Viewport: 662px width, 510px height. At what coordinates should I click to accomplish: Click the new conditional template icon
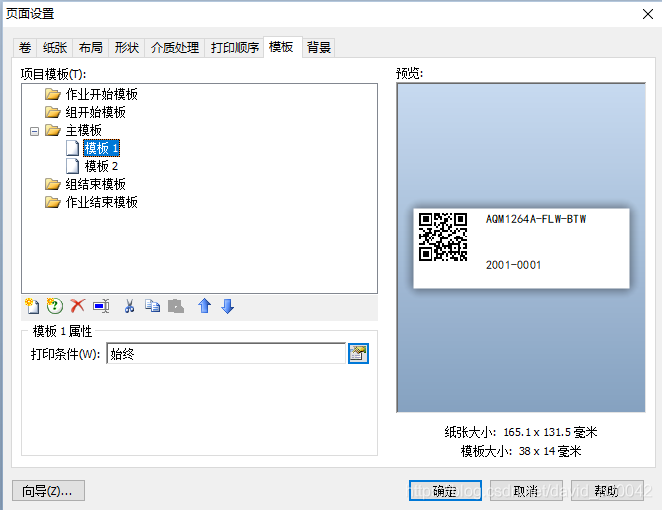(55, 306)
